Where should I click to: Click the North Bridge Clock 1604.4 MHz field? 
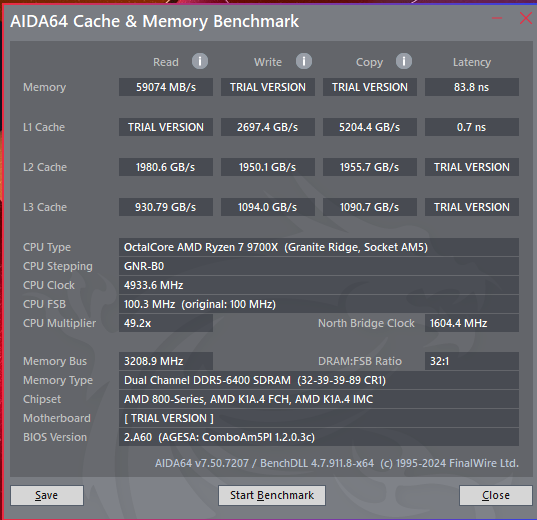tap(472, 323)
